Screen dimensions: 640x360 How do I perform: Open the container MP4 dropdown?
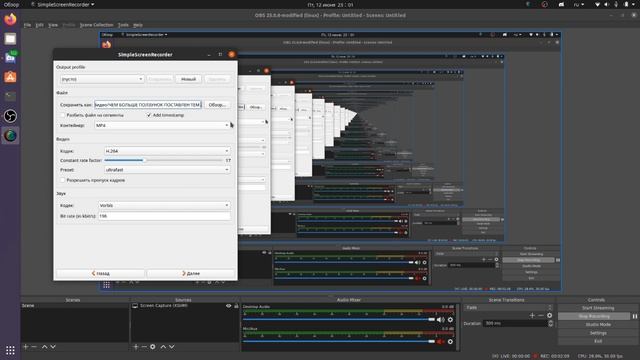tap(162, 125)
